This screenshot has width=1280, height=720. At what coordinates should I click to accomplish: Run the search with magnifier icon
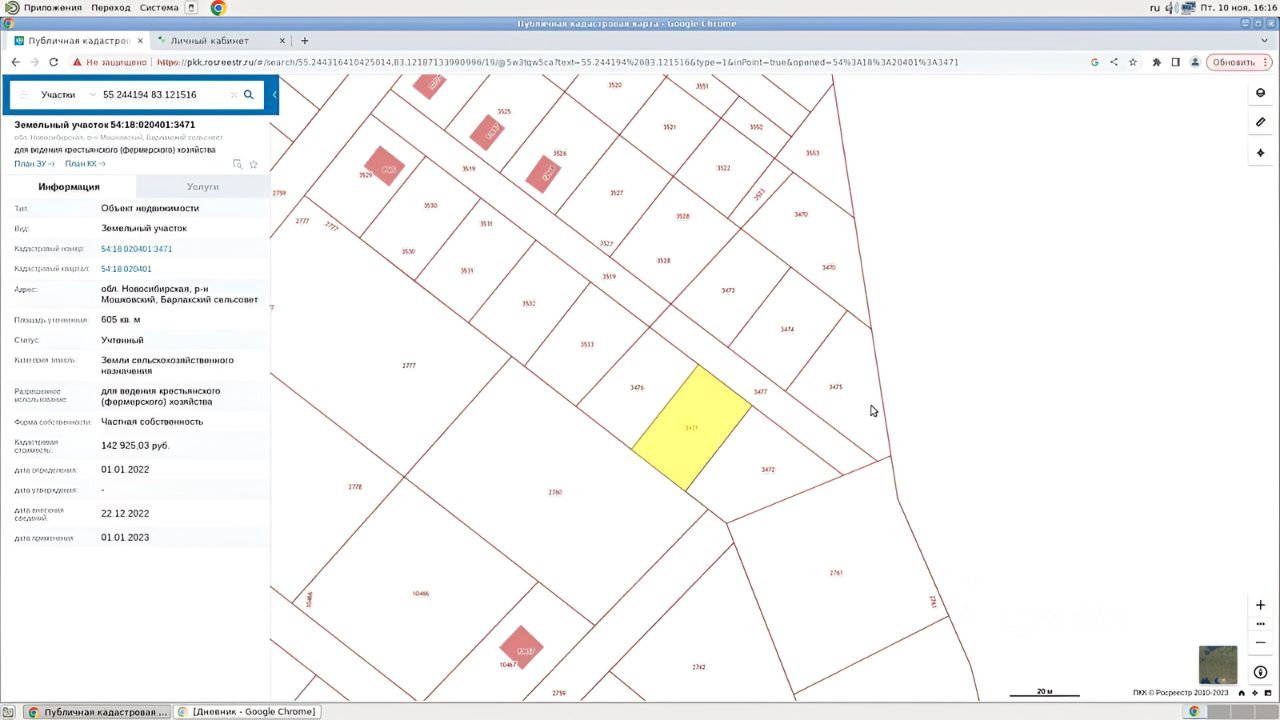249,94
